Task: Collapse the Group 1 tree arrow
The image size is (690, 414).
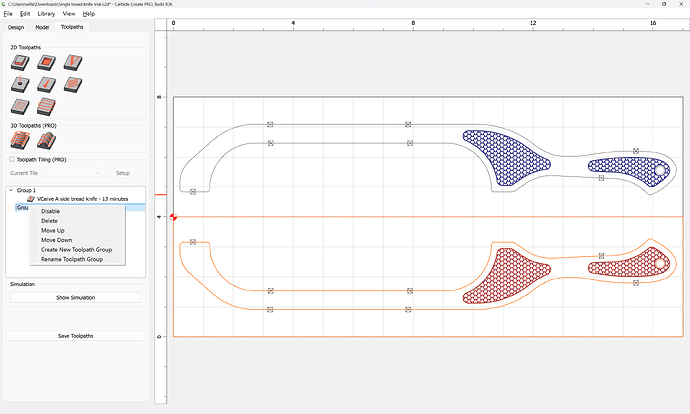Action: (x=11, y=189)
